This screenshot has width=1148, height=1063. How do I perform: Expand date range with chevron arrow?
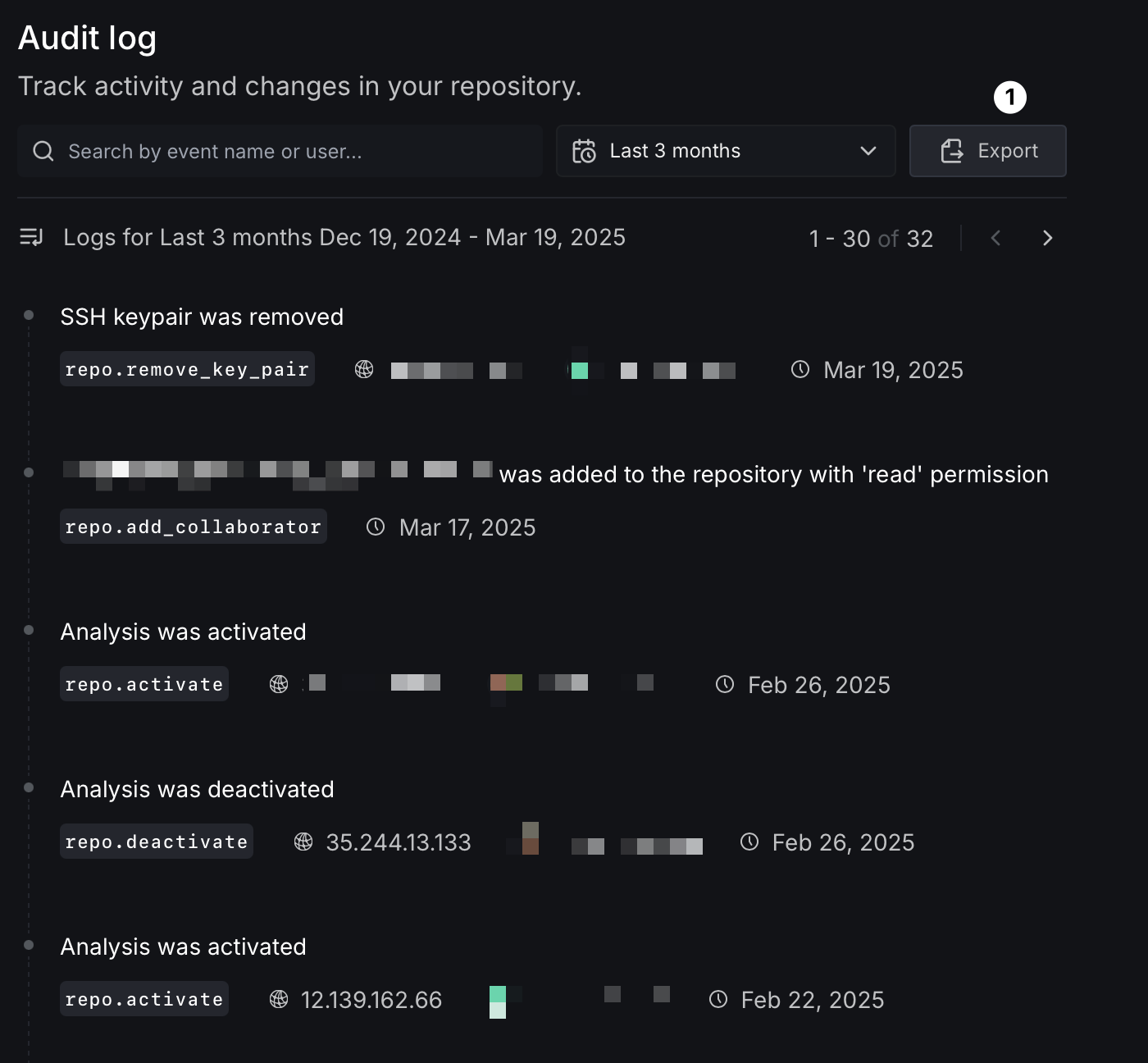(868, 152)
